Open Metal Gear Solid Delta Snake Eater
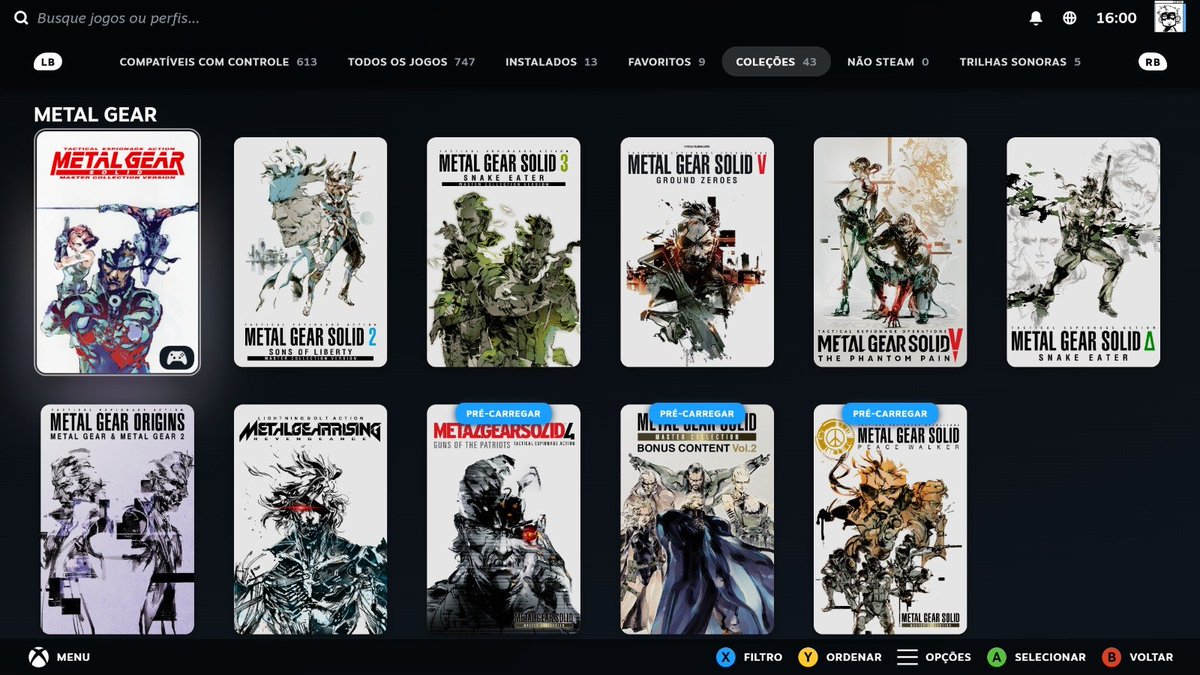Screen dimensions: 1200x675 click(x=1083, y=252)
